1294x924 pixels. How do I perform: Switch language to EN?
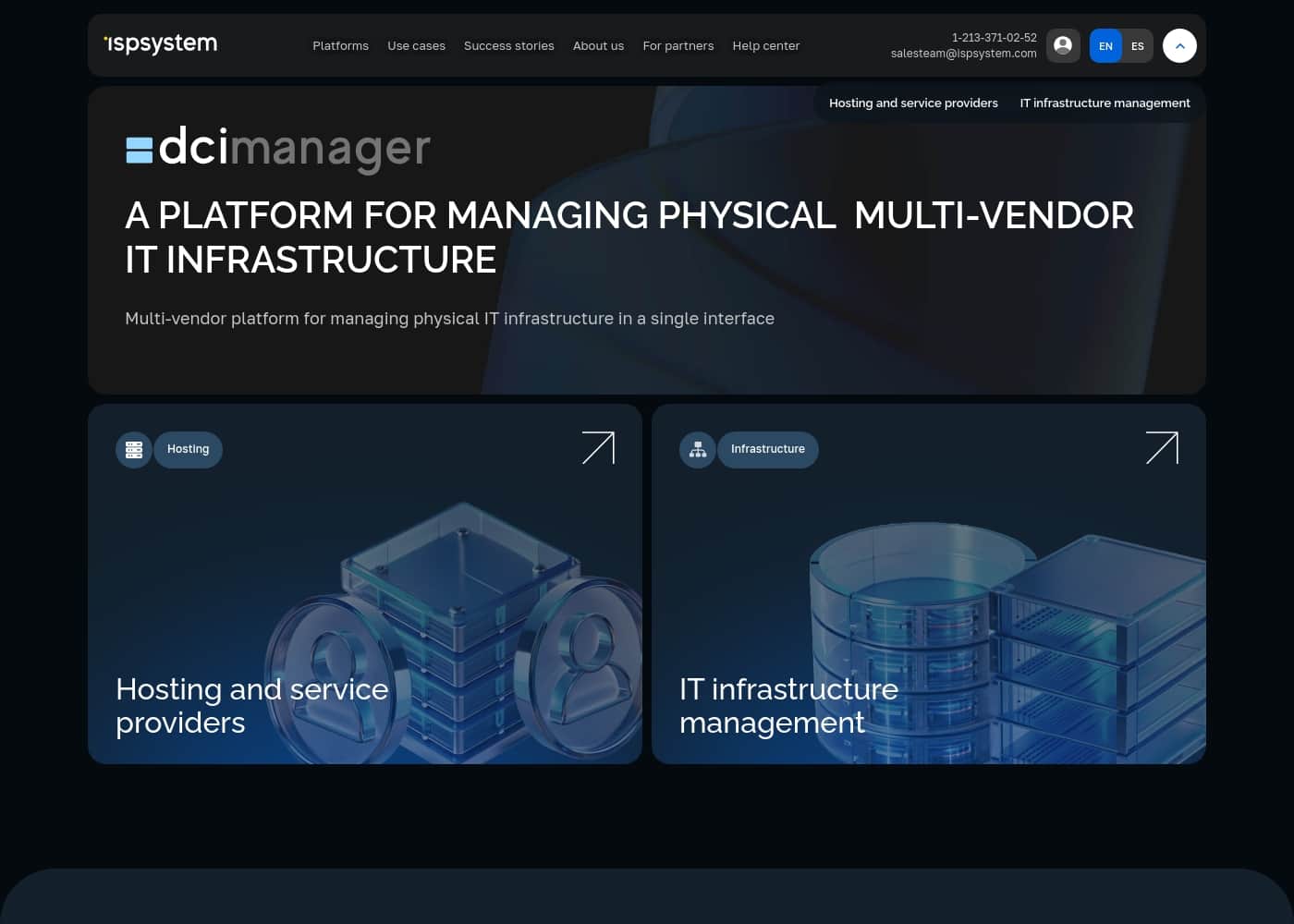click(x=1105, y=46)
